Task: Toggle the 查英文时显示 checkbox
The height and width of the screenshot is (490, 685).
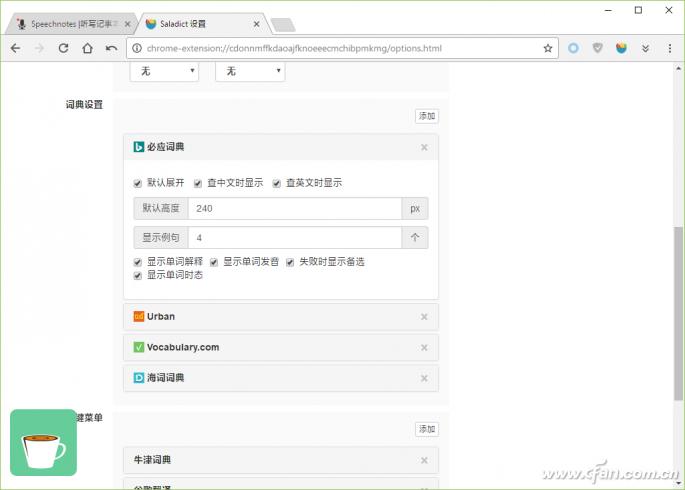Action: (x=277, y=183)
